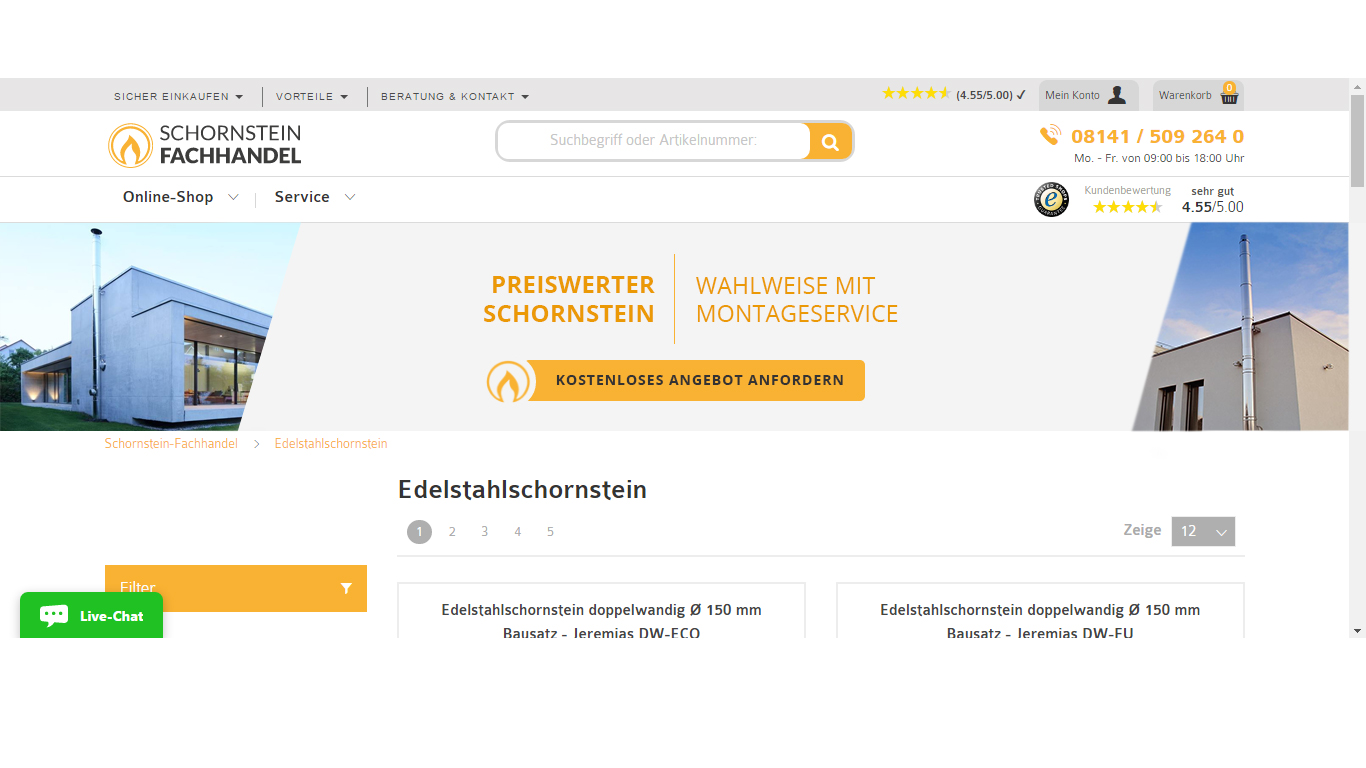Expand the Vorteile dropdown arrow
This screenshot has height=768, width=1366.
click(x=345, y=96)
